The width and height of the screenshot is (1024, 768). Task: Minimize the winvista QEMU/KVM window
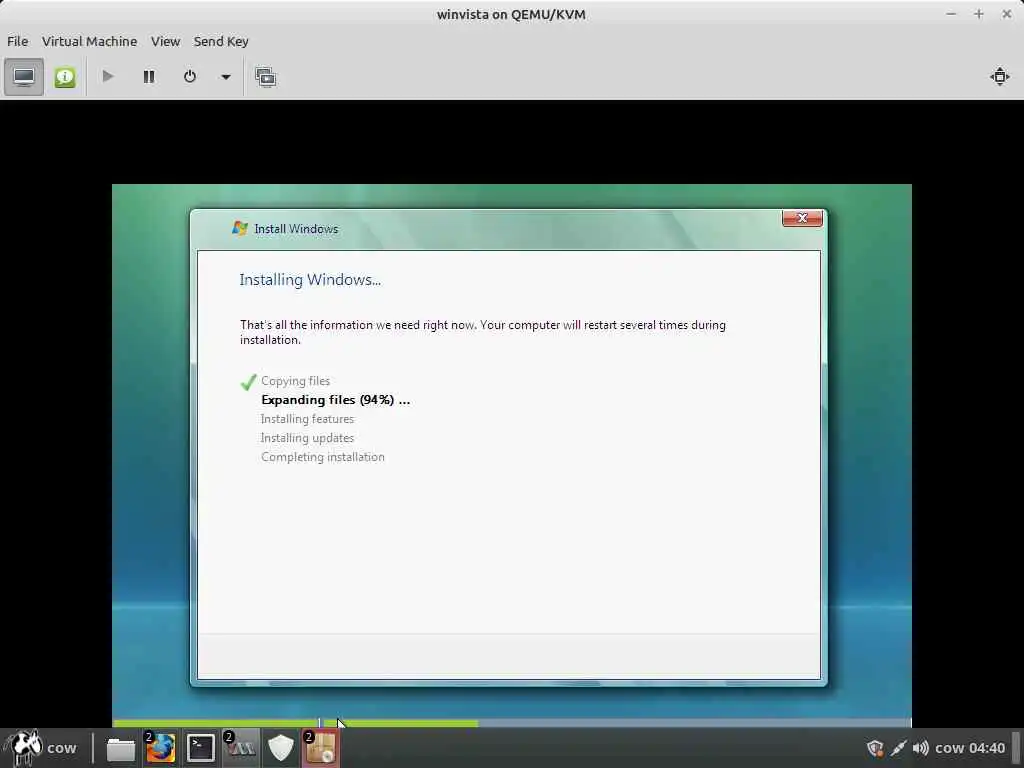pyautogui.click(x=951, y=14)
